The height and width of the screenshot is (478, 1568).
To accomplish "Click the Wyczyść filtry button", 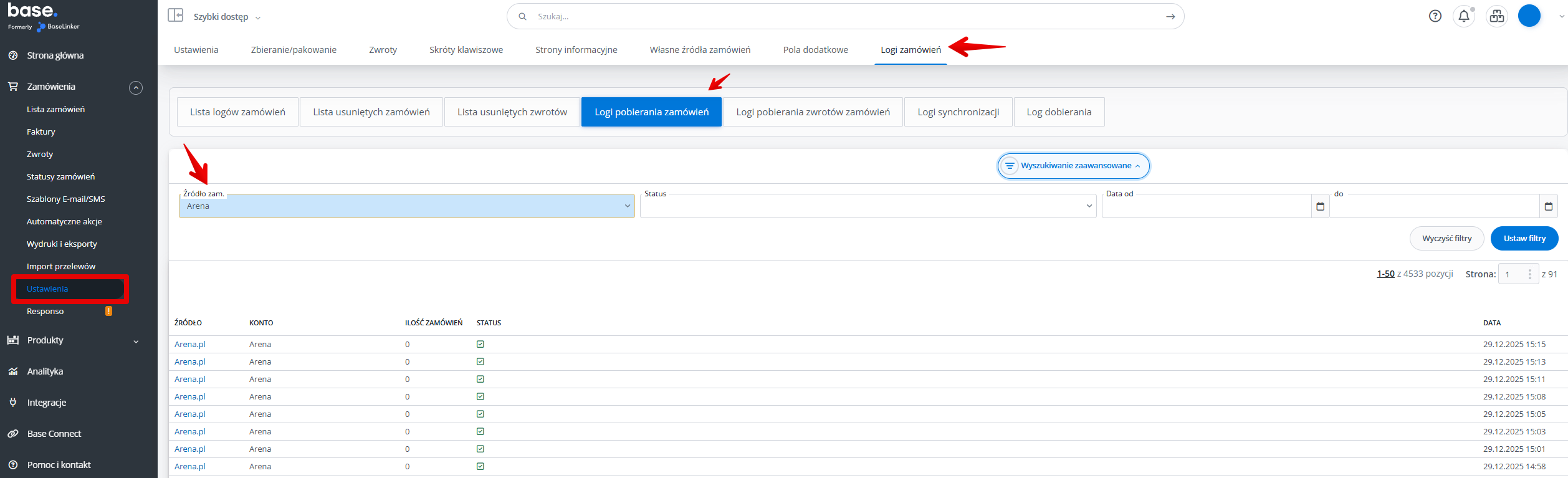I will click(1446, 239).
